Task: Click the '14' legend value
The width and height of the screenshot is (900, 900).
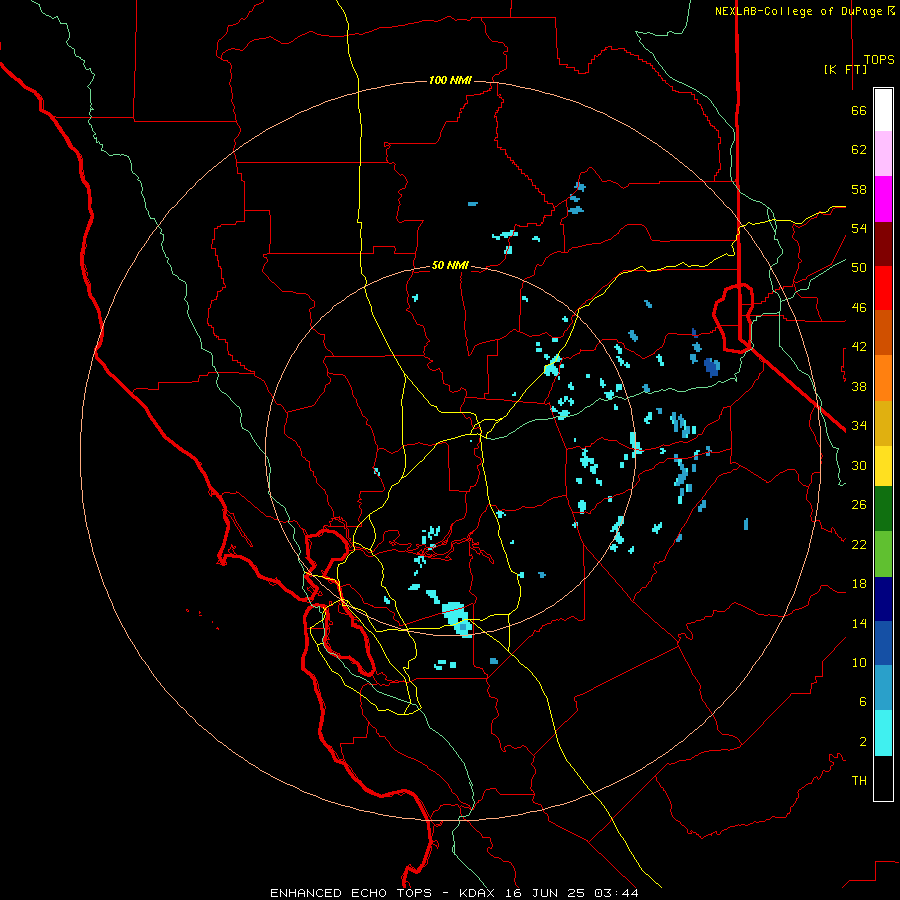Action: click(x=859, y=623)
